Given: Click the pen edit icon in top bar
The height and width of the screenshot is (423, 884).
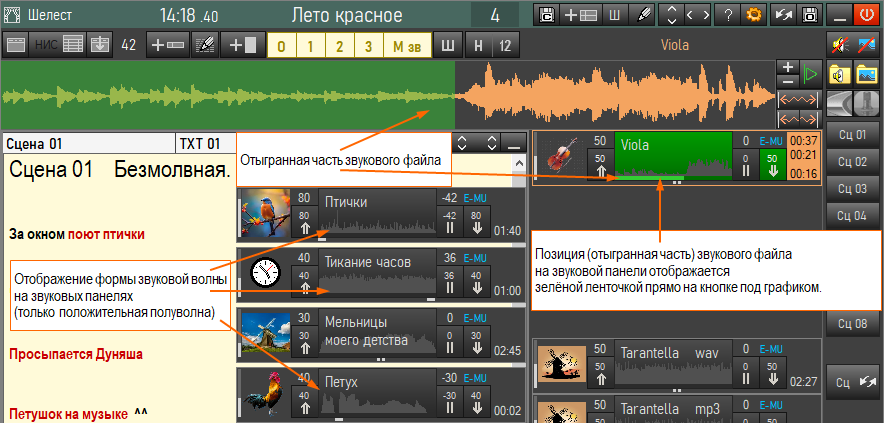Looking at the screenshot, I should click(641, 15).
